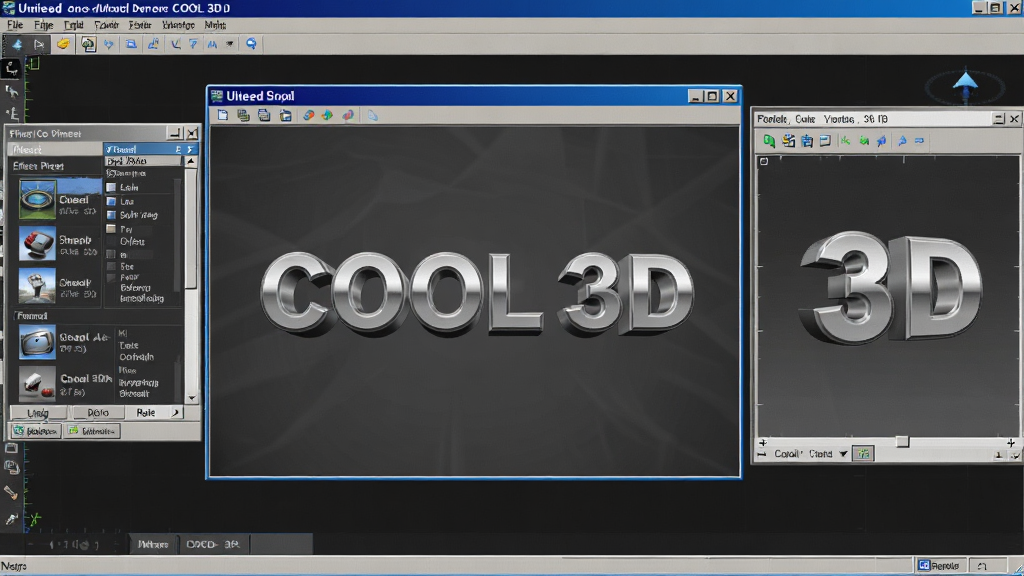This screenshot has width=1024, height=576.
Task: Click effects panel scrollbar up arrow
Action: pyautogui.click(x=191, y=161)
